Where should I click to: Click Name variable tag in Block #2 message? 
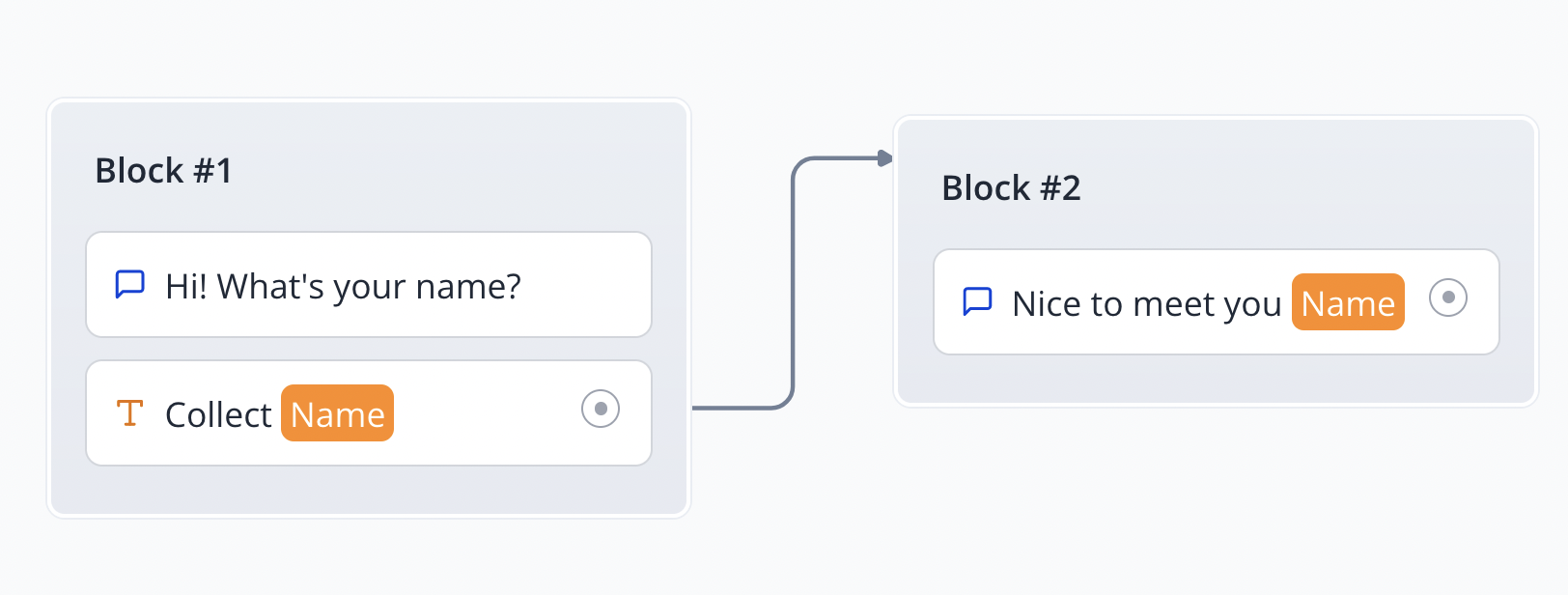pyautogui.click(x=1348, y=302)
